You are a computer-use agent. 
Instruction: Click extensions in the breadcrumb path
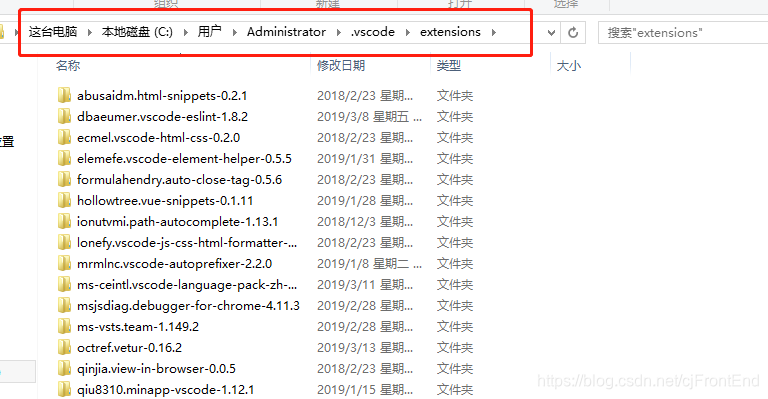pos(450,32)
